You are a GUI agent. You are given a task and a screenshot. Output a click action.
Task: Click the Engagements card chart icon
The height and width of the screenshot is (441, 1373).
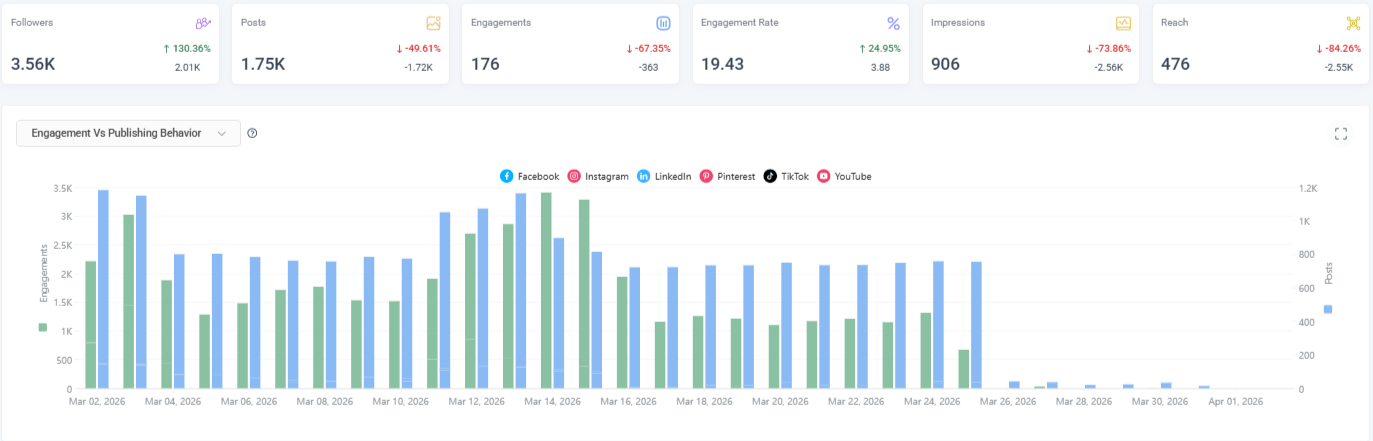pos(663,23)
